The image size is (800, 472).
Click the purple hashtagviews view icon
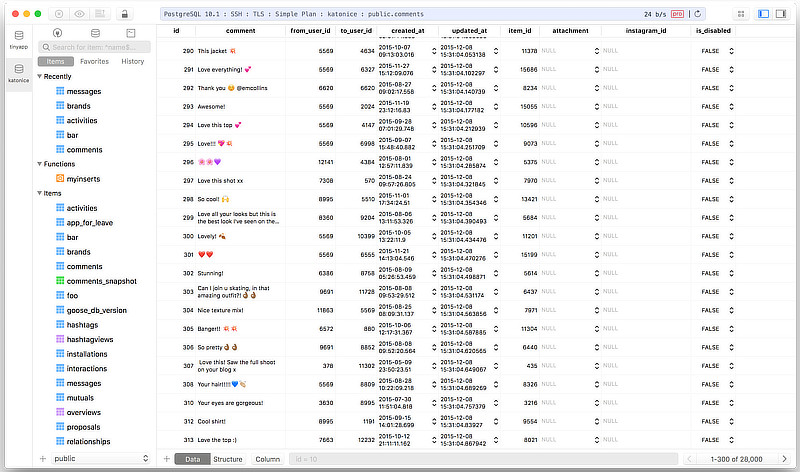click(60, 339)
